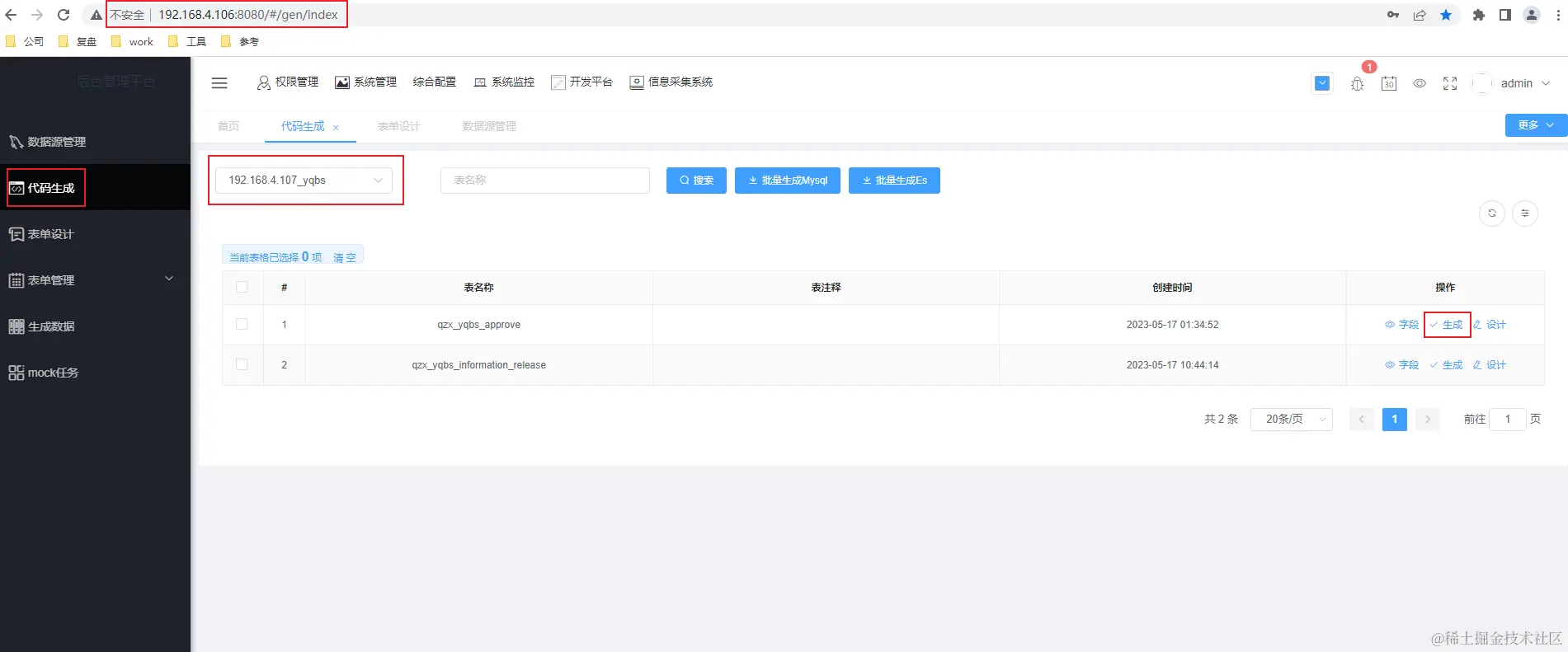The image size is (1568, 652).
Task: Click the 搜索 button
Action: pyautogui.click(x=696, y=181)
